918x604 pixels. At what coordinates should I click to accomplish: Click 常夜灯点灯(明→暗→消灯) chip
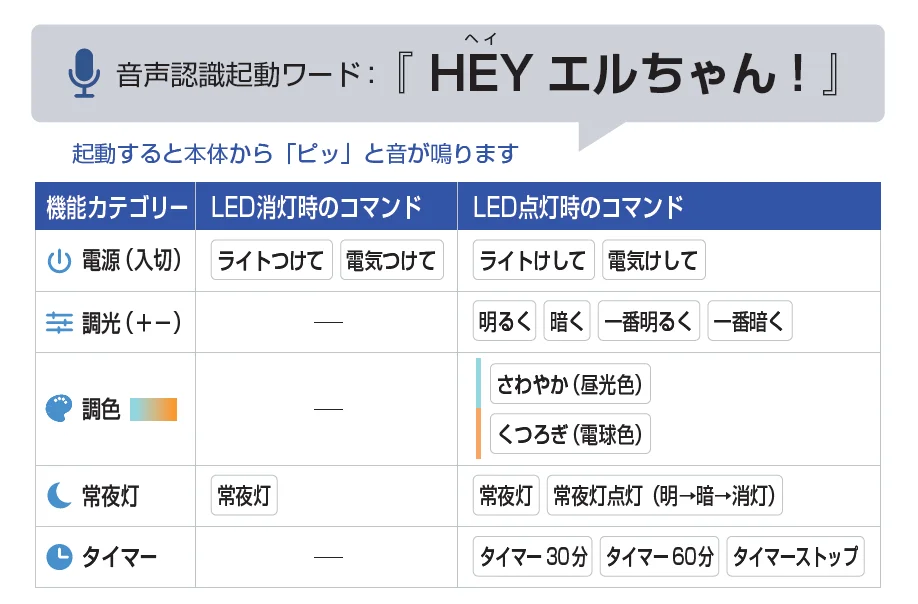tap(664, 495)
